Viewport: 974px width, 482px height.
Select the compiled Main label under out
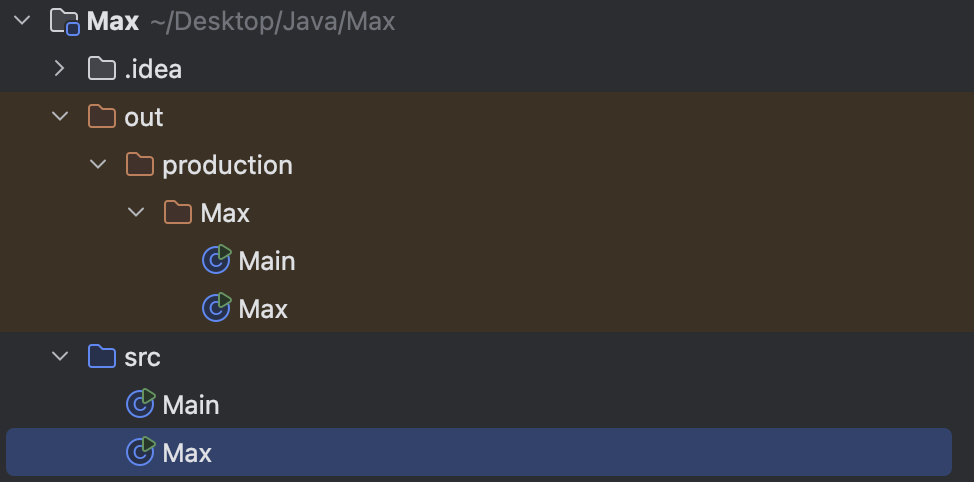point(267,261)
